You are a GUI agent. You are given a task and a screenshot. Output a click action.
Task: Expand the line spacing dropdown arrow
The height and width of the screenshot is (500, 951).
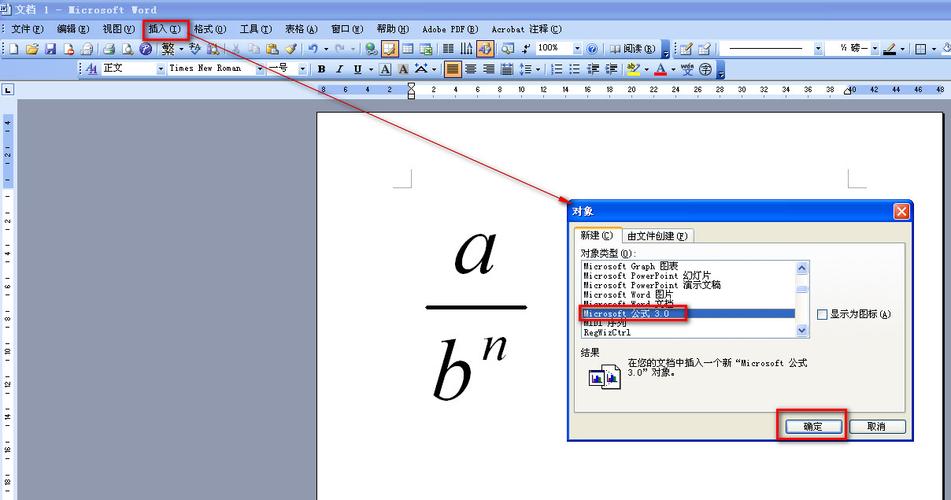tap(537, 69)
